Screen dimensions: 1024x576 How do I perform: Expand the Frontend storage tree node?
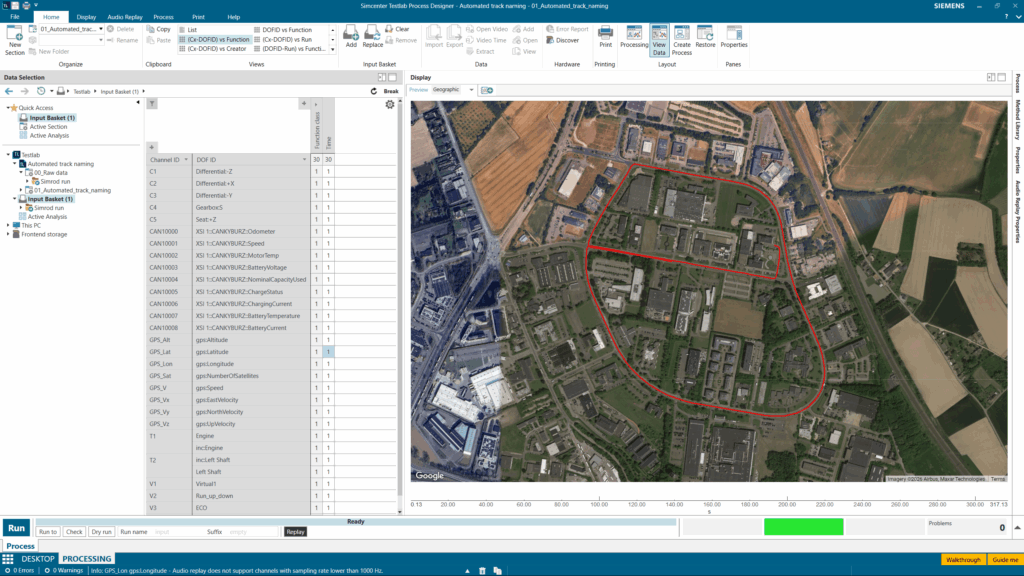pos(9,234)
